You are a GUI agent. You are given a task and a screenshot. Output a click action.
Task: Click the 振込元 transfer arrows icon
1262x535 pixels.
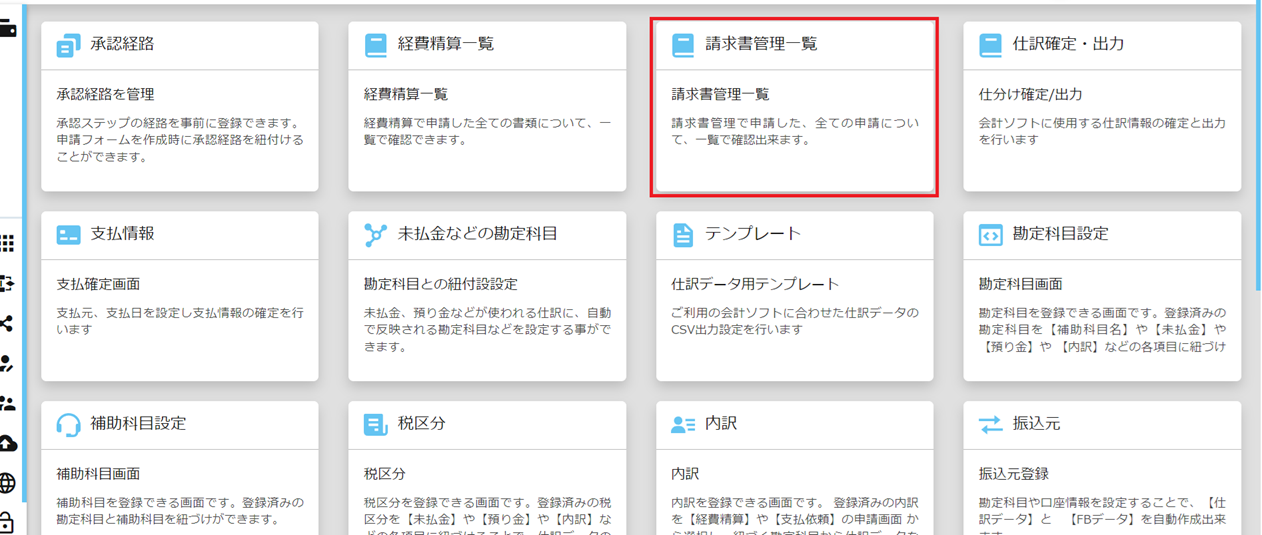tap(990, 424)
